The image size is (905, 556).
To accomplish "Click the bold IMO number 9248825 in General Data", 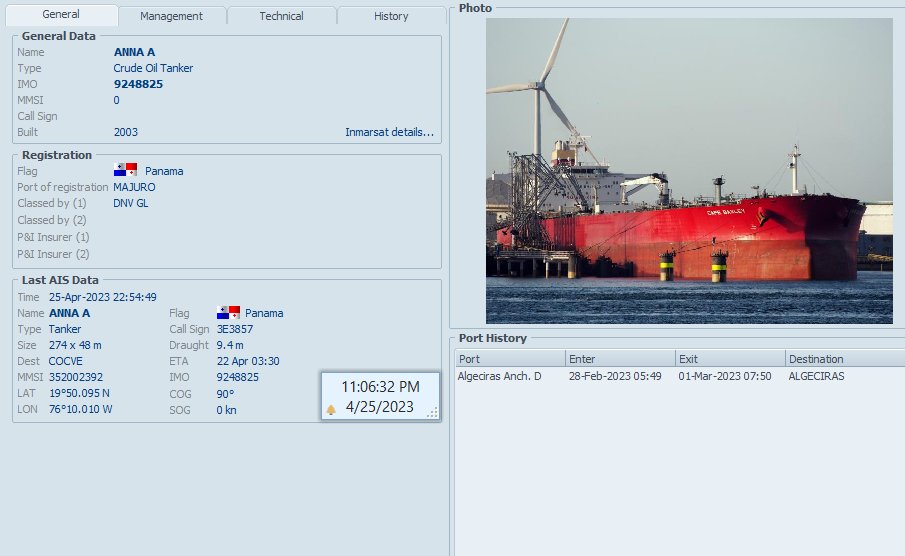I will (x=139, y=84).
